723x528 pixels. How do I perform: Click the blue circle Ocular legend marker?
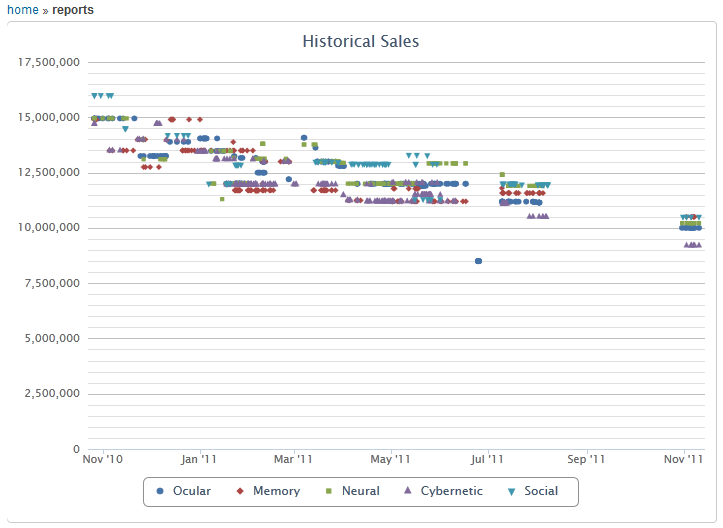point(160,491)
